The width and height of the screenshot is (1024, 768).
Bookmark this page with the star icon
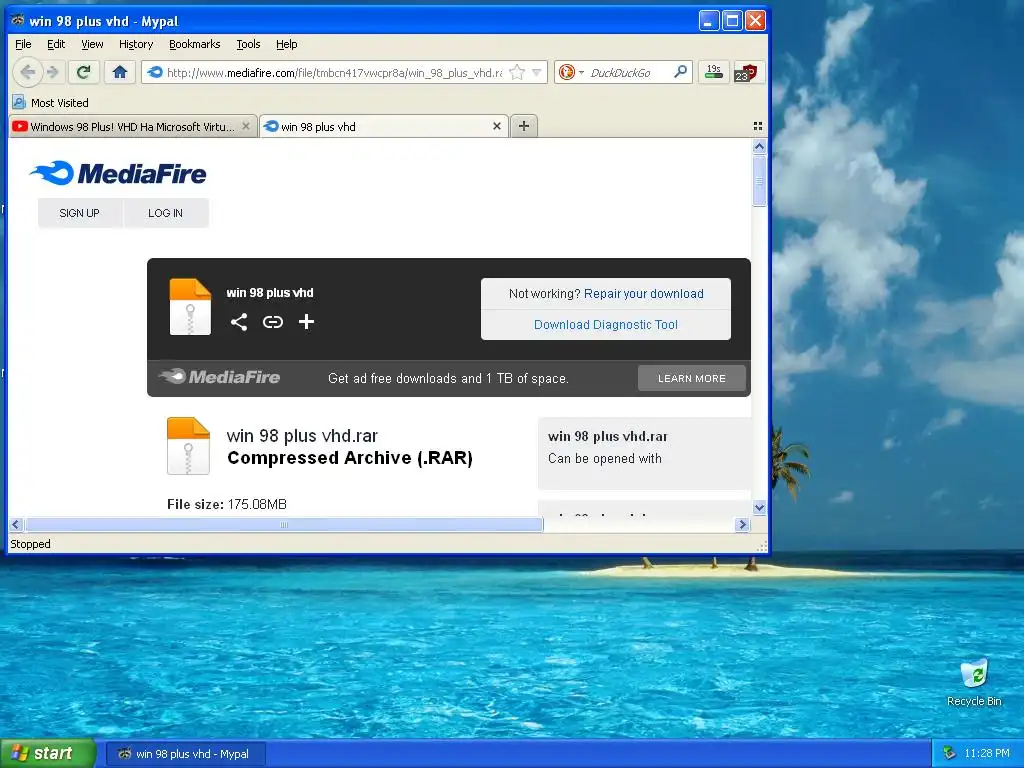(x=517, y=72)
